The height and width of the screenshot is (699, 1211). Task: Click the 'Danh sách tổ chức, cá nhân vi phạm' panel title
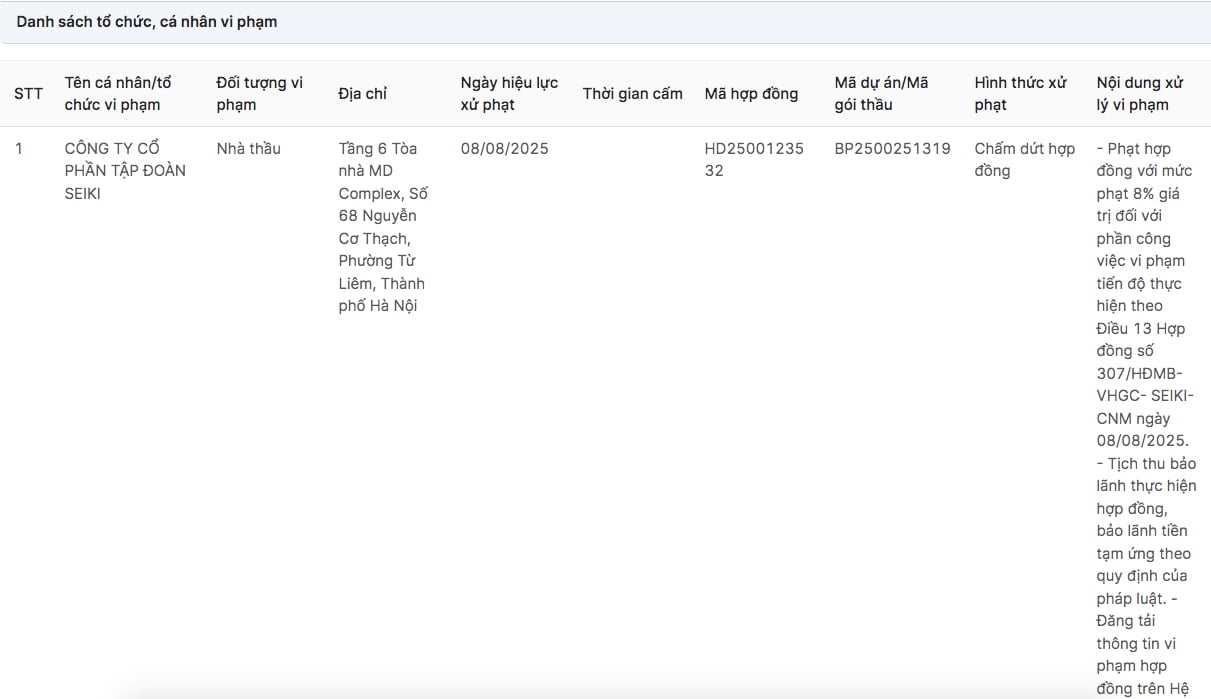(x=147, y=22)
